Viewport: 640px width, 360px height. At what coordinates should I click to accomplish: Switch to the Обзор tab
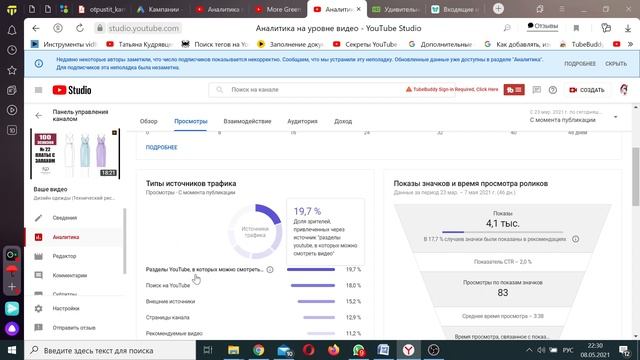click(x=149, y=121)
